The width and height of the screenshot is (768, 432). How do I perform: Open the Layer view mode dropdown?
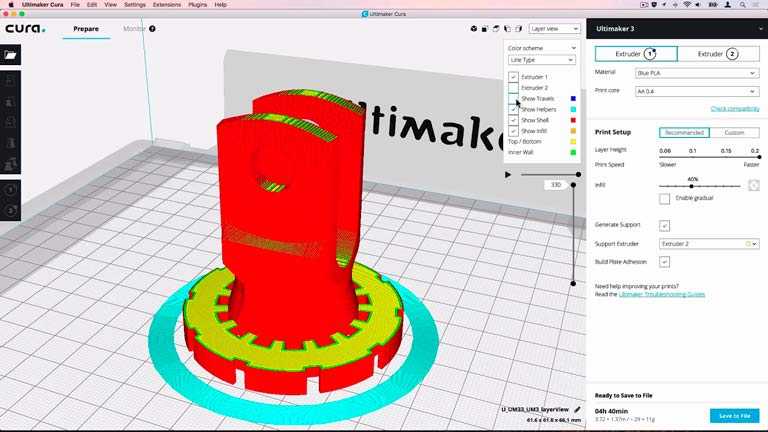(554, 29)
